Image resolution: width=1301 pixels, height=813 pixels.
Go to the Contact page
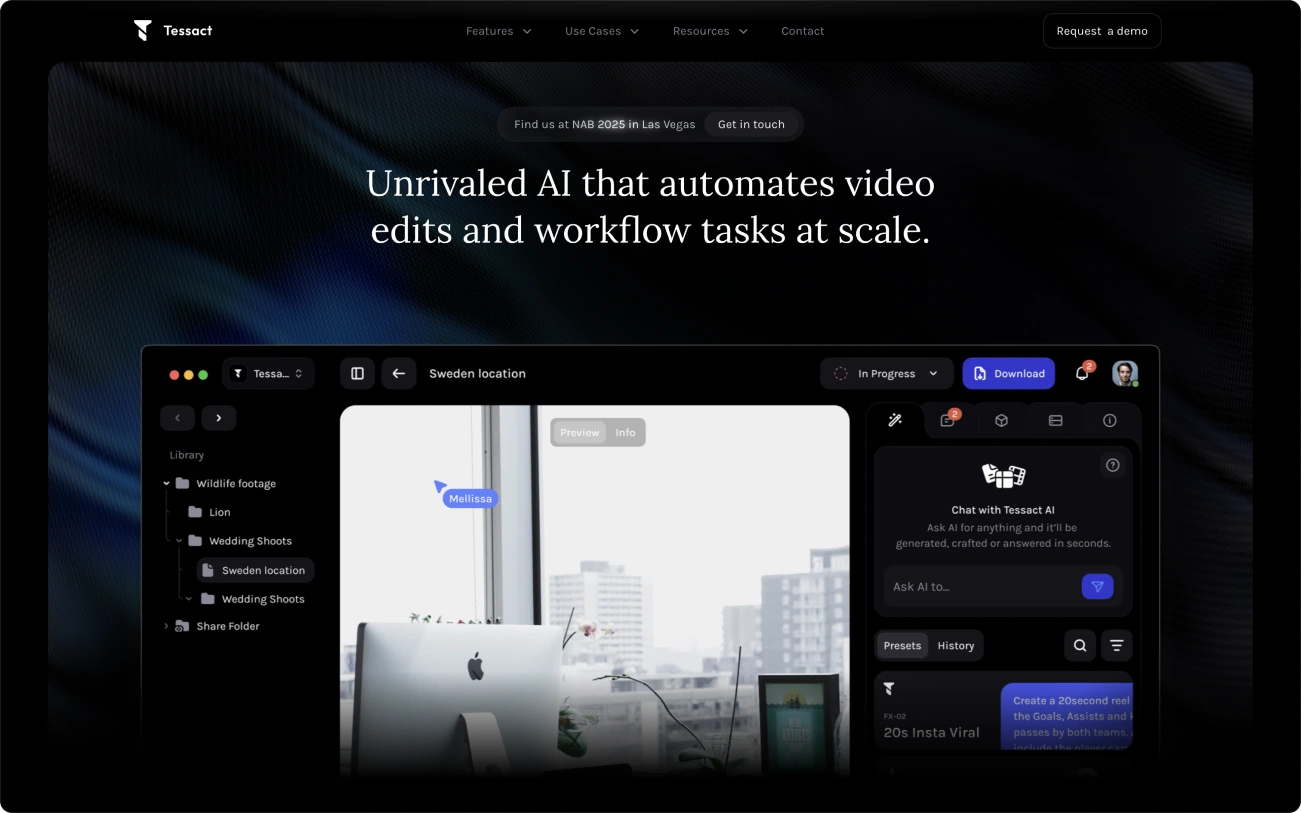[x=803, y=31]
